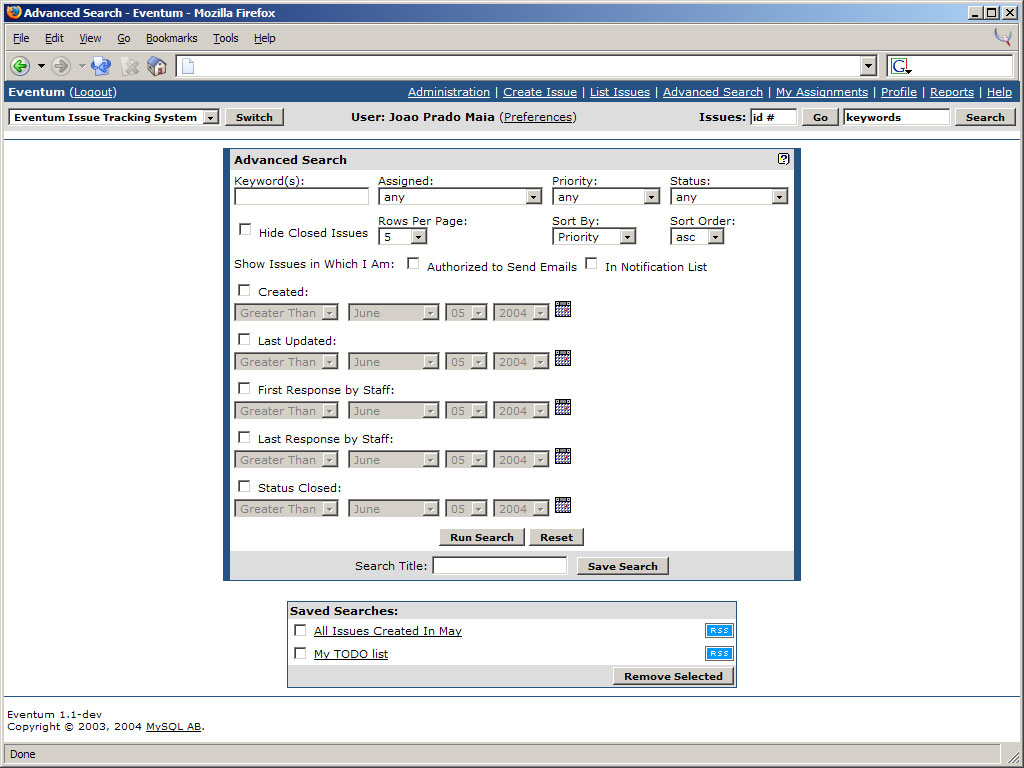Click the Status Closed calendar icon
Image resolution: width=1024 pixels, height=768 pixels.
pyautogui.click(x=562, y=506)
